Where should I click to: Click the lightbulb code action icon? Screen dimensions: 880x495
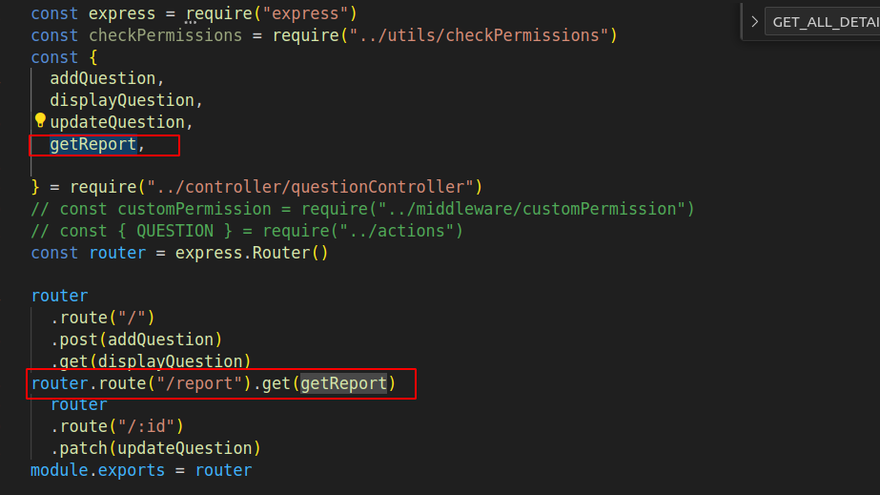[x=40, y=121]
